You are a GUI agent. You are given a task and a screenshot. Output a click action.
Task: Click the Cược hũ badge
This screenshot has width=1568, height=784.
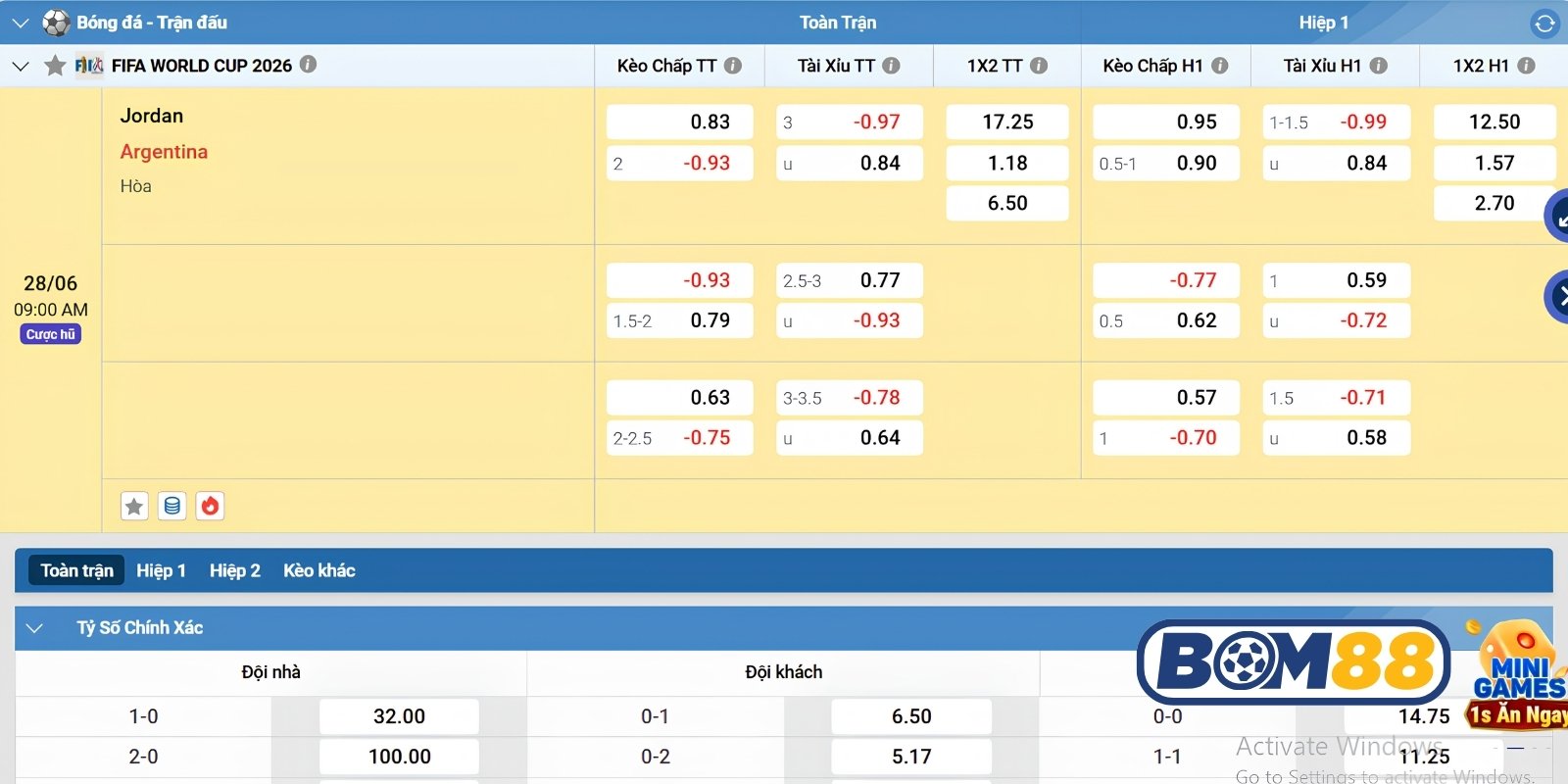coord(51,334)
